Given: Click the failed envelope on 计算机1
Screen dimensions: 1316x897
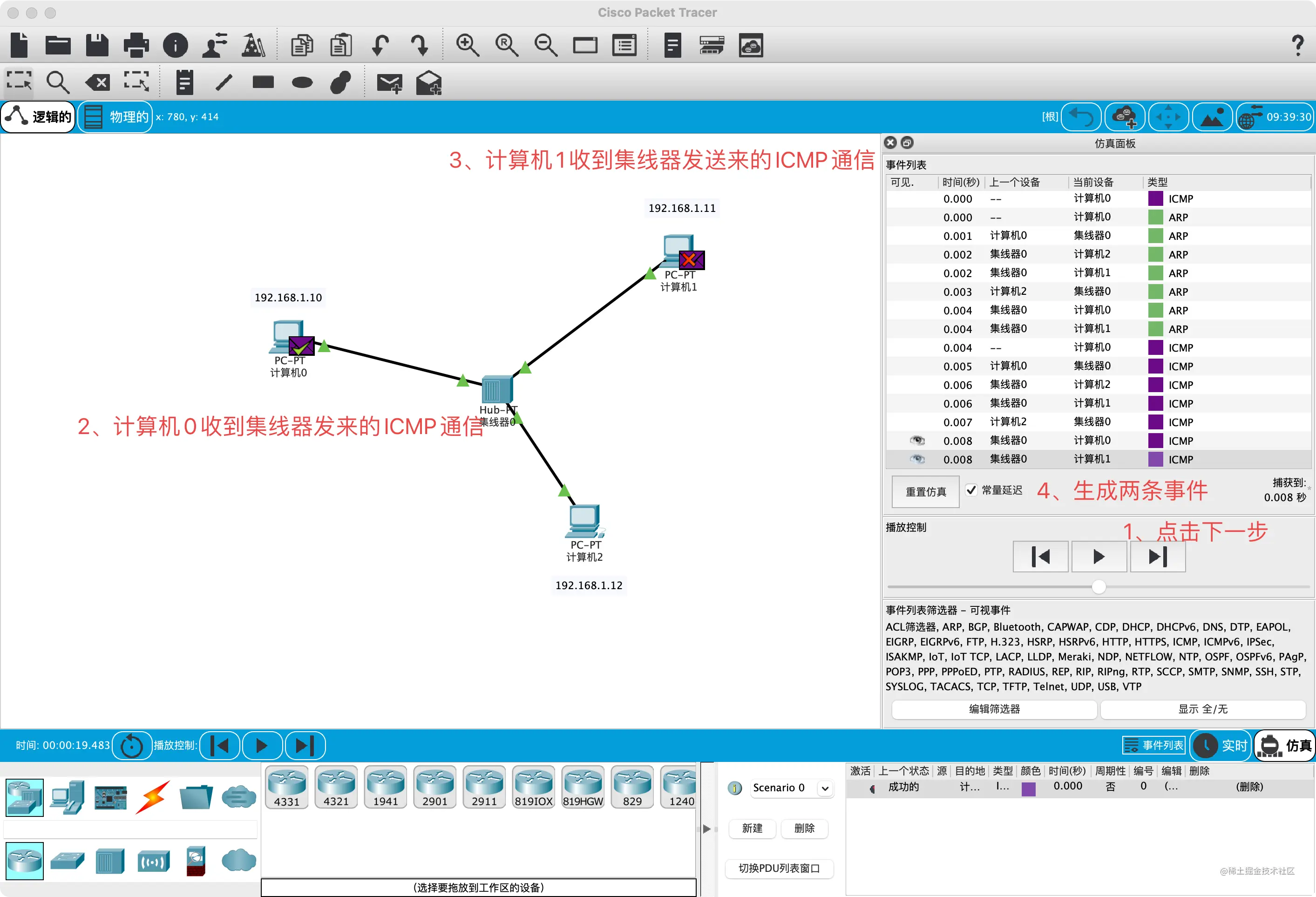Looking at the screenshot, I should (x=692, y=260).
